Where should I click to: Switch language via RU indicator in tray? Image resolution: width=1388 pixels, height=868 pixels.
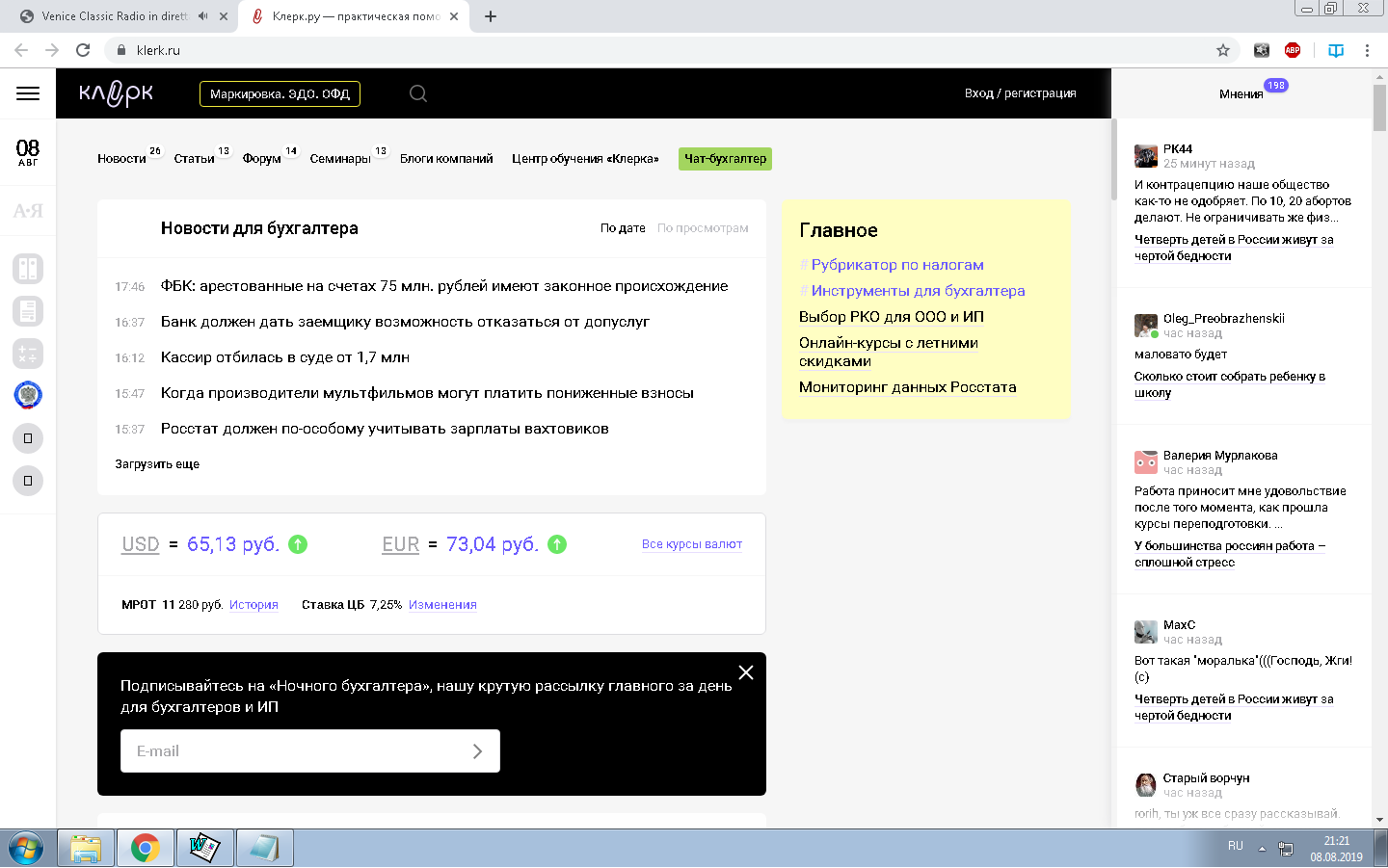tap(1236, 846)
